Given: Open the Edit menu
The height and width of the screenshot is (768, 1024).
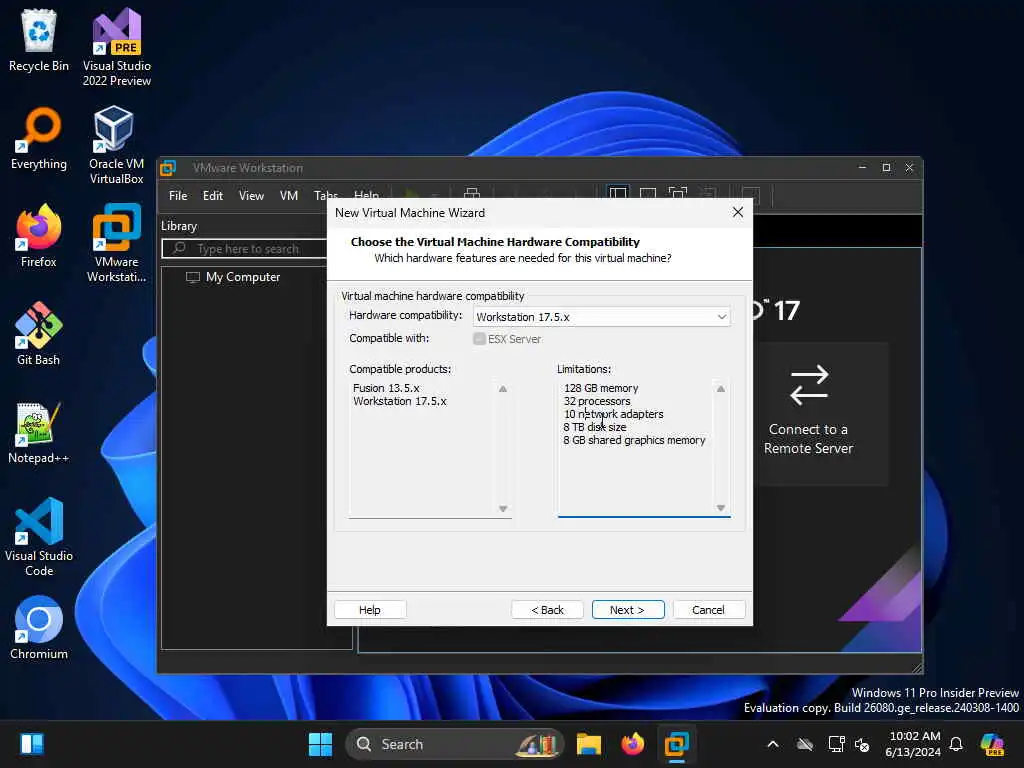Looking at the screenshot, I should click(212, 195).
